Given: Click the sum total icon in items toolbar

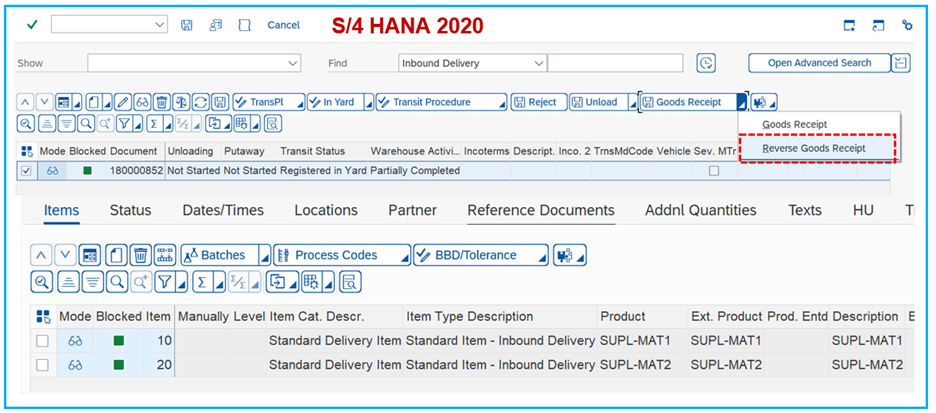Looking at the screenshot, I should [200, 282].
